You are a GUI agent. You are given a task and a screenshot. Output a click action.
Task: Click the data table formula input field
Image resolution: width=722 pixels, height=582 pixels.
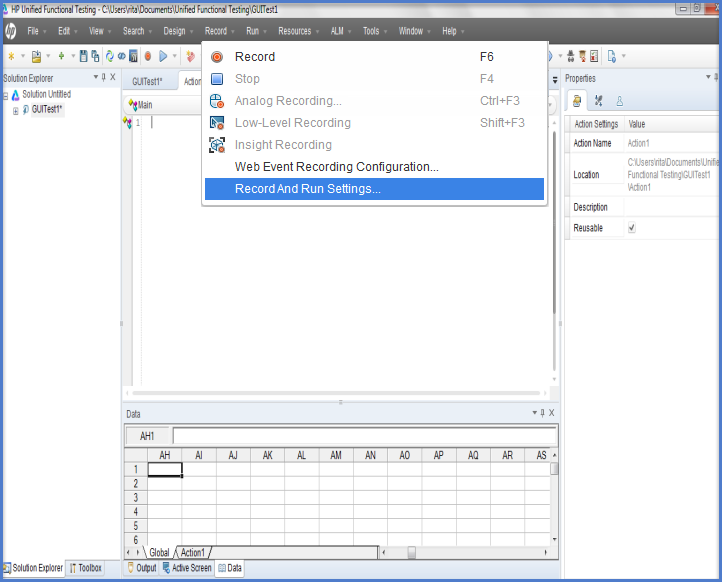point(365,436)
